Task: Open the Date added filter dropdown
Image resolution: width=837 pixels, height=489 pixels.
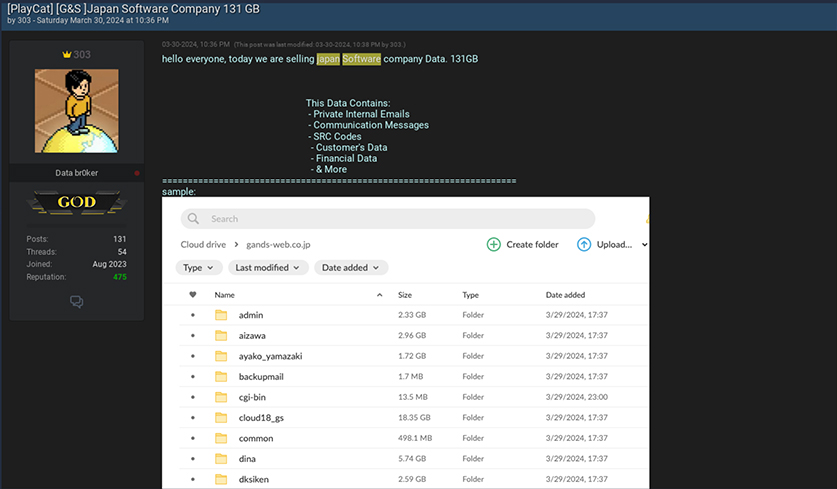Action: click(x=351, y=267)
